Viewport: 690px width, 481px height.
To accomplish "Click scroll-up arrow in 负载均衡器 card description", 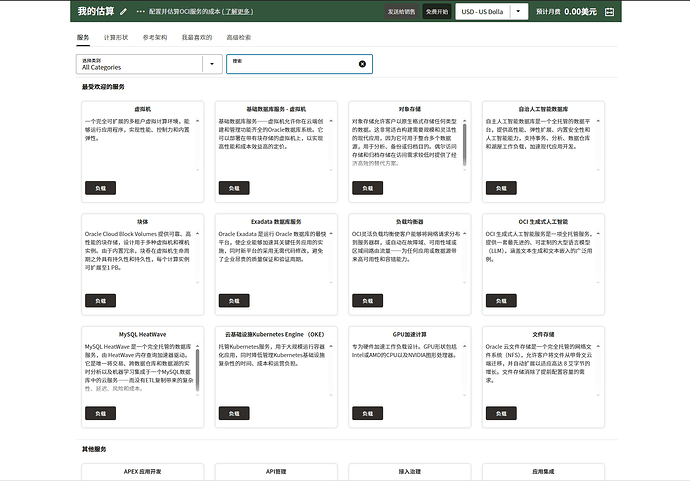I will (465, 233).
